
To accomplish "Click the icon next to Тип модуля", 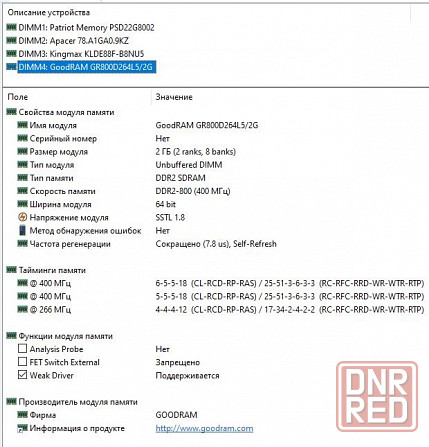I will 22,164.
